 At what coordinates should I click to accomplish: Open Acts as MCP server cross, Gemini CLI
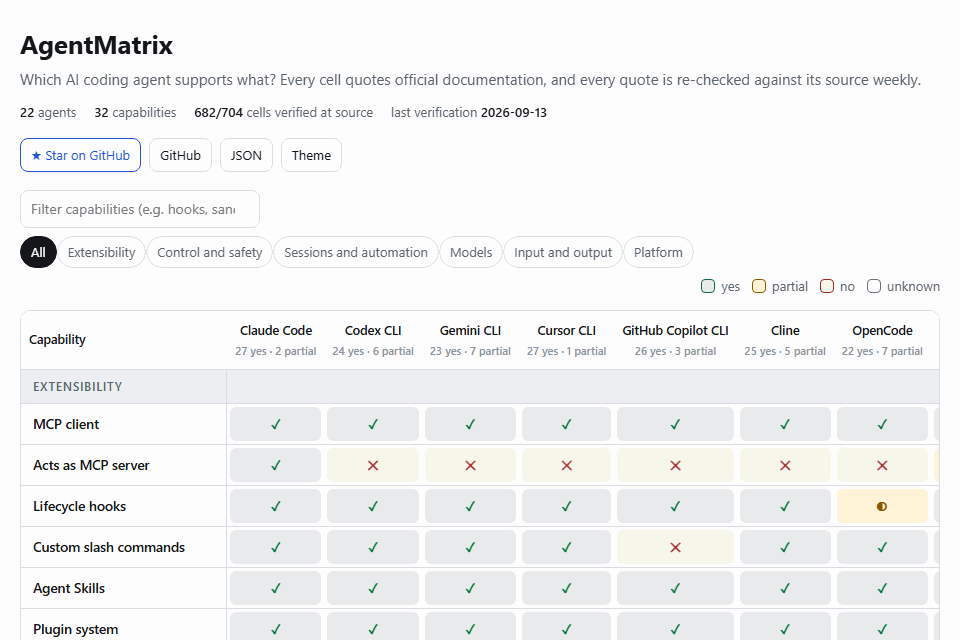tap(470, 465)
